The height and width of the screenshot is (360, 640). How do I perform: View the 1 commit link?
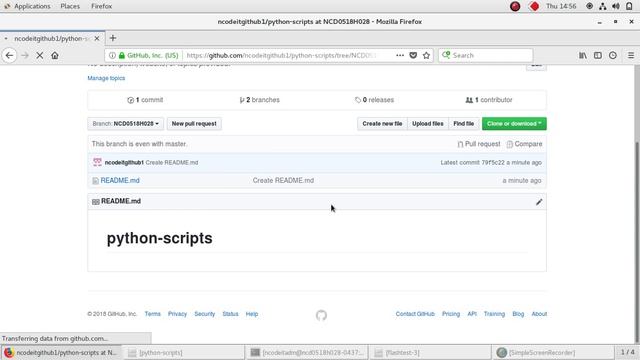click(x=145, y=100)
